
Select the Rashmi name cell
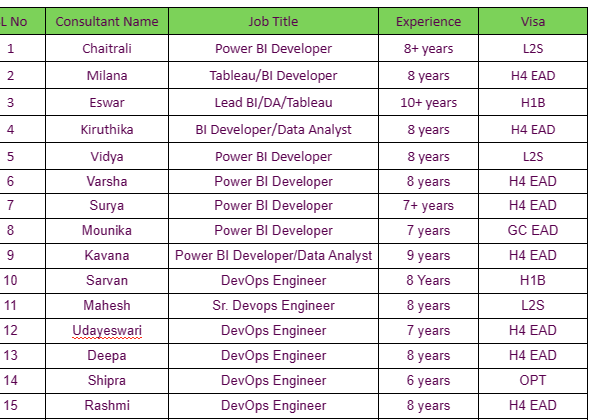click(107, 405)
